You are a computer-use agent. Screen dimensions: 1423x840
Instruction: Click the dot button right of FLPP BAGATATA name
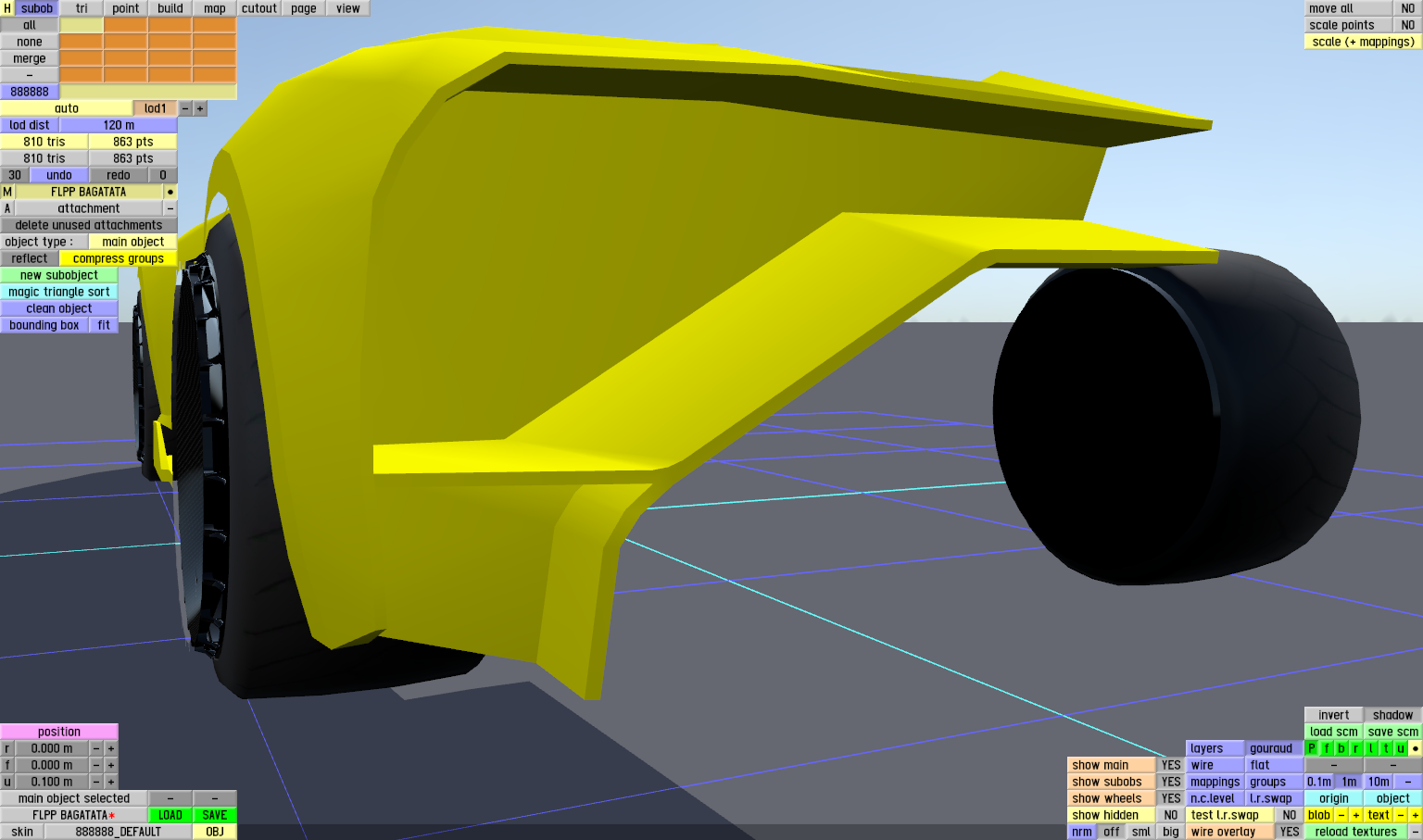coord(170,192)
